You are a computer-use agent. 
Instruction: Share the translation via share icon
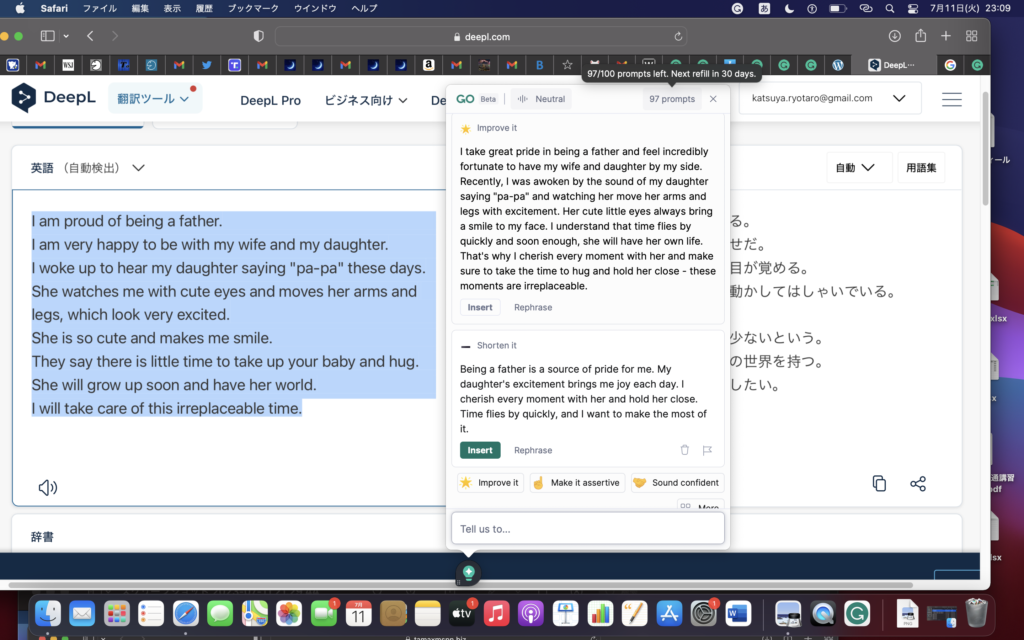918,483
